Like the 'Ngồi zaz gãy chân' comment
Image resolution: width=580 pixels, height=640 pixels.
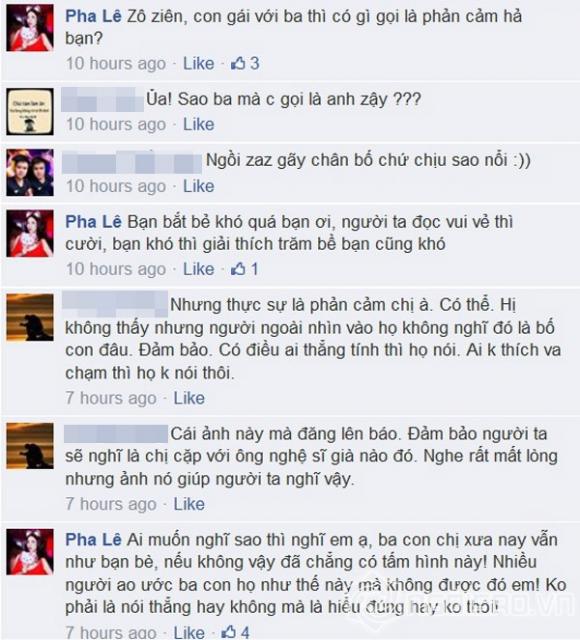198,186
